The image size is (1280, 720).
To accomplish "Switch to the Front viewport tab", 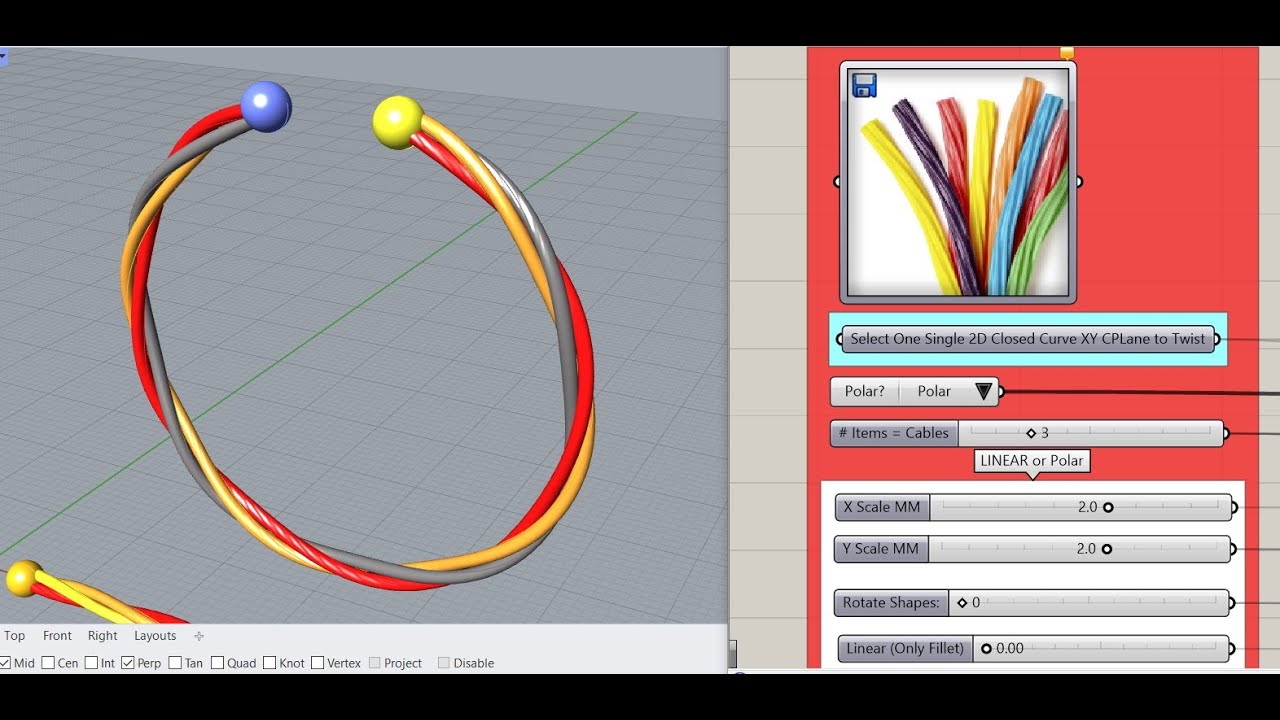I will (57, 635).
